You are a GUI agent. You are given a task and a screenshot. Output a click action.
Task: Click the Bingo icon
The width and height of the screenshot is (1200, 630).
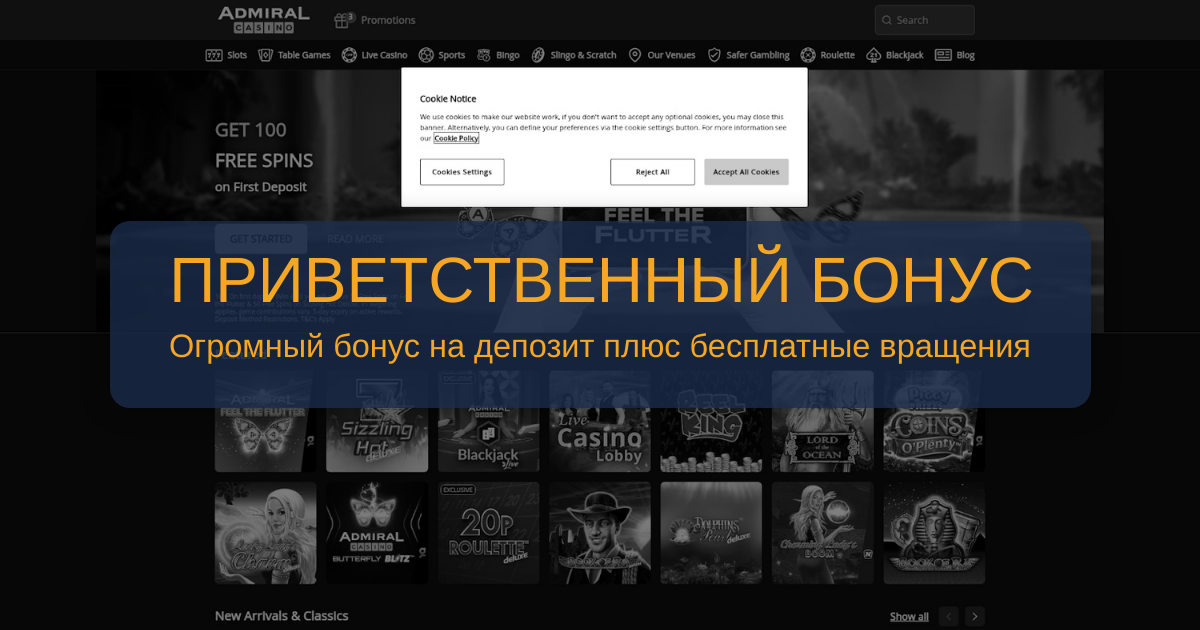click(484, 55)
